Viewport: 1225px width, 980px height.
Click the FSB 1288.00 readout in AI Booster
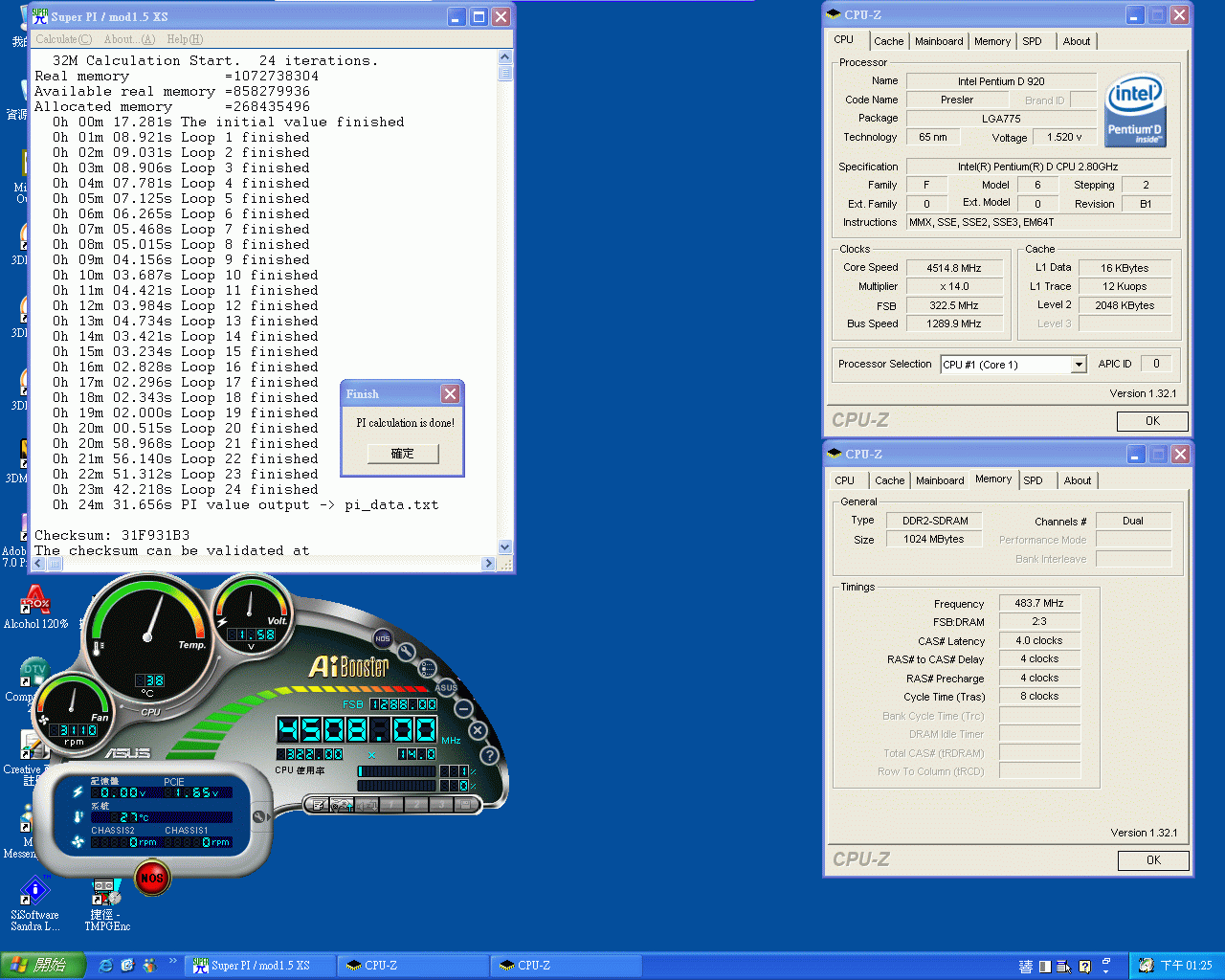(404, 704)
